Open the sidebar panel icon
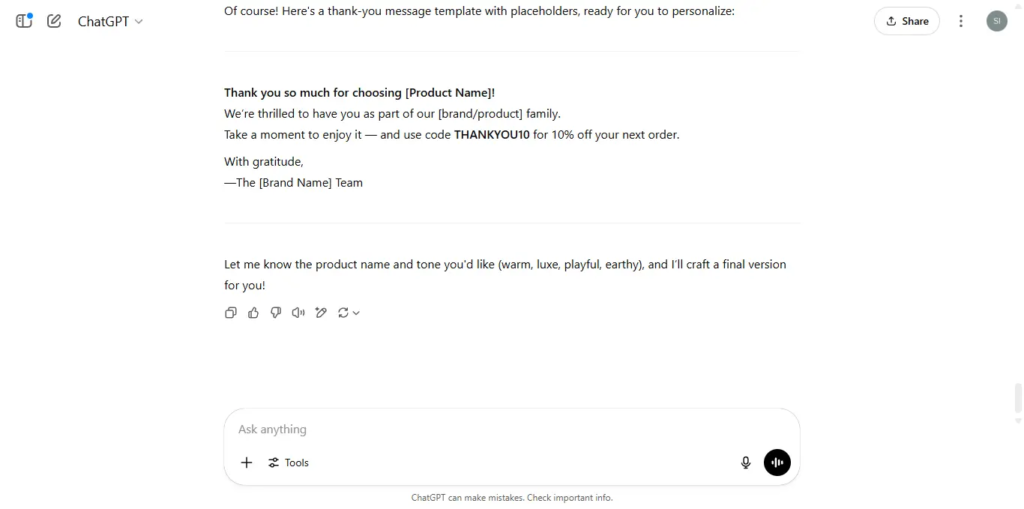The height and width of the screenshot is (509, 1024). 24,21
